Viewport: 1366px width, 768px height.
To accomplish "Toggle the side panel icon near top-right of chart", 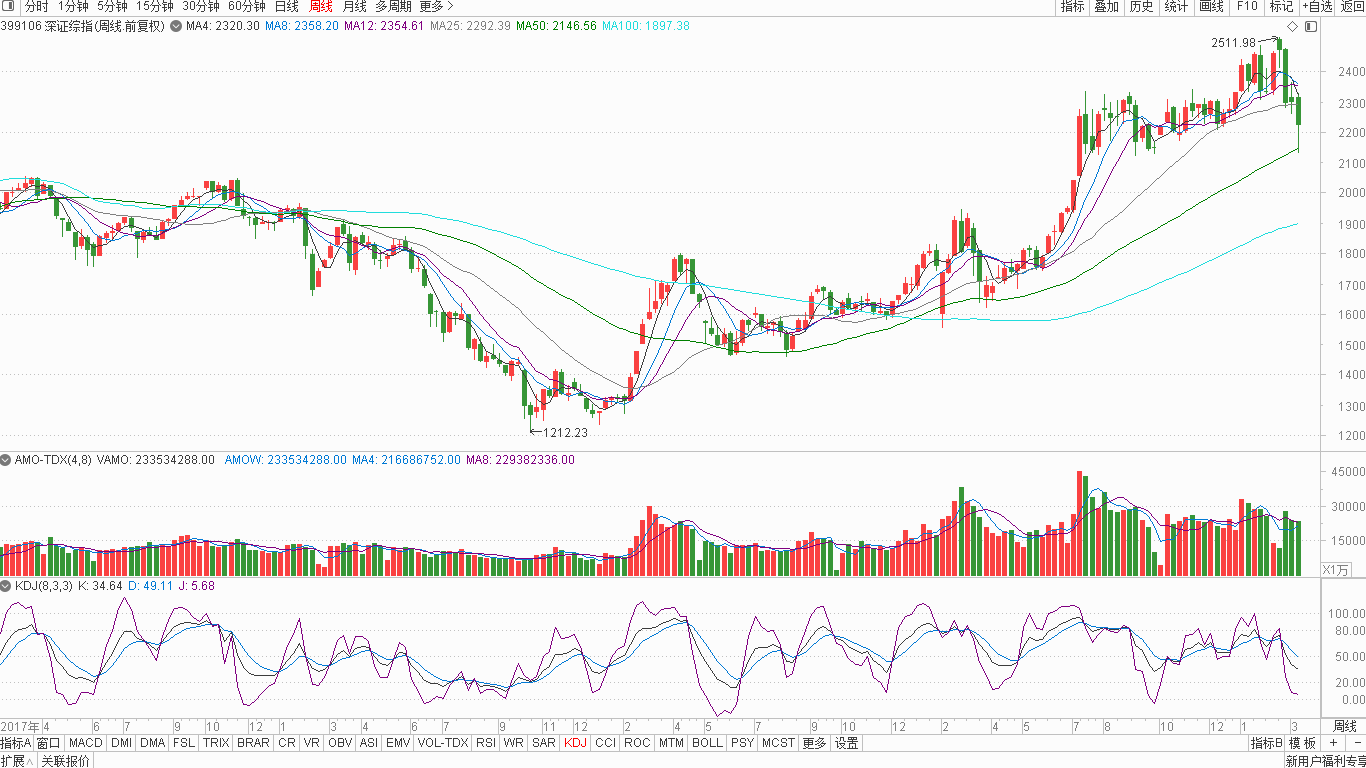I will [1311, 26].
